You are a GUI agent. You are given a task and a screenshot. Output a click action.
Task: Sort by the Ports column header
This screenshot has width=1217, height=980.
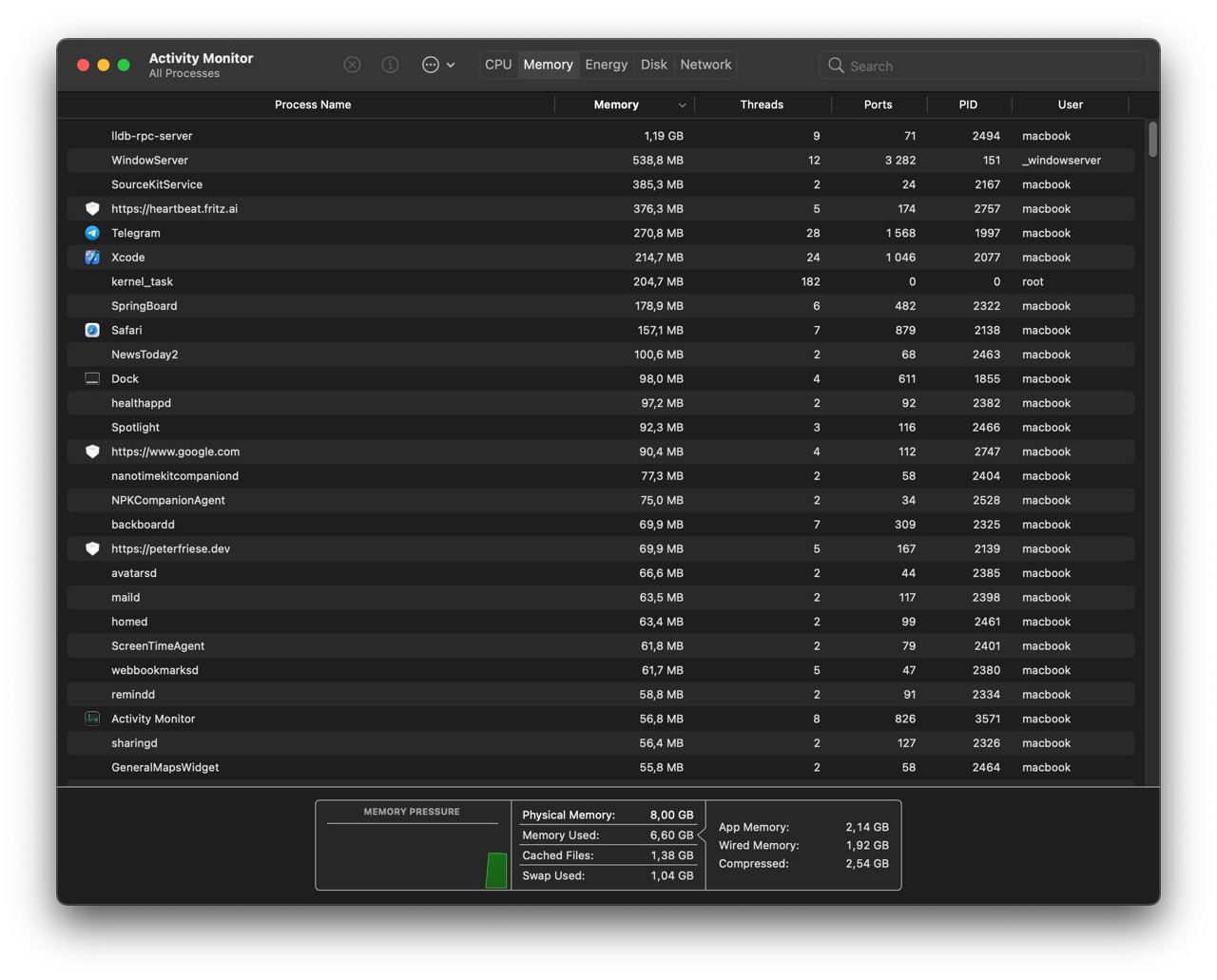tap(879, 105)
